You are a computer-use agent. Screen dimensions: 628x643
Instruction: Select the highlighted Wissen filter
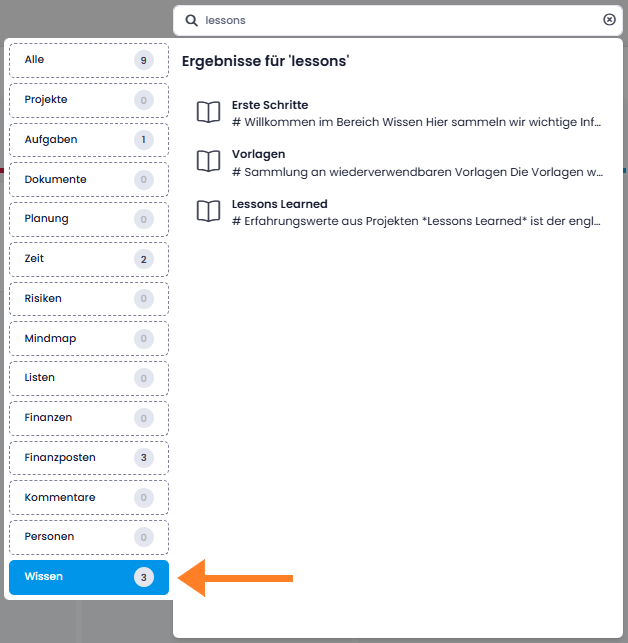click(x=89, y=577)
